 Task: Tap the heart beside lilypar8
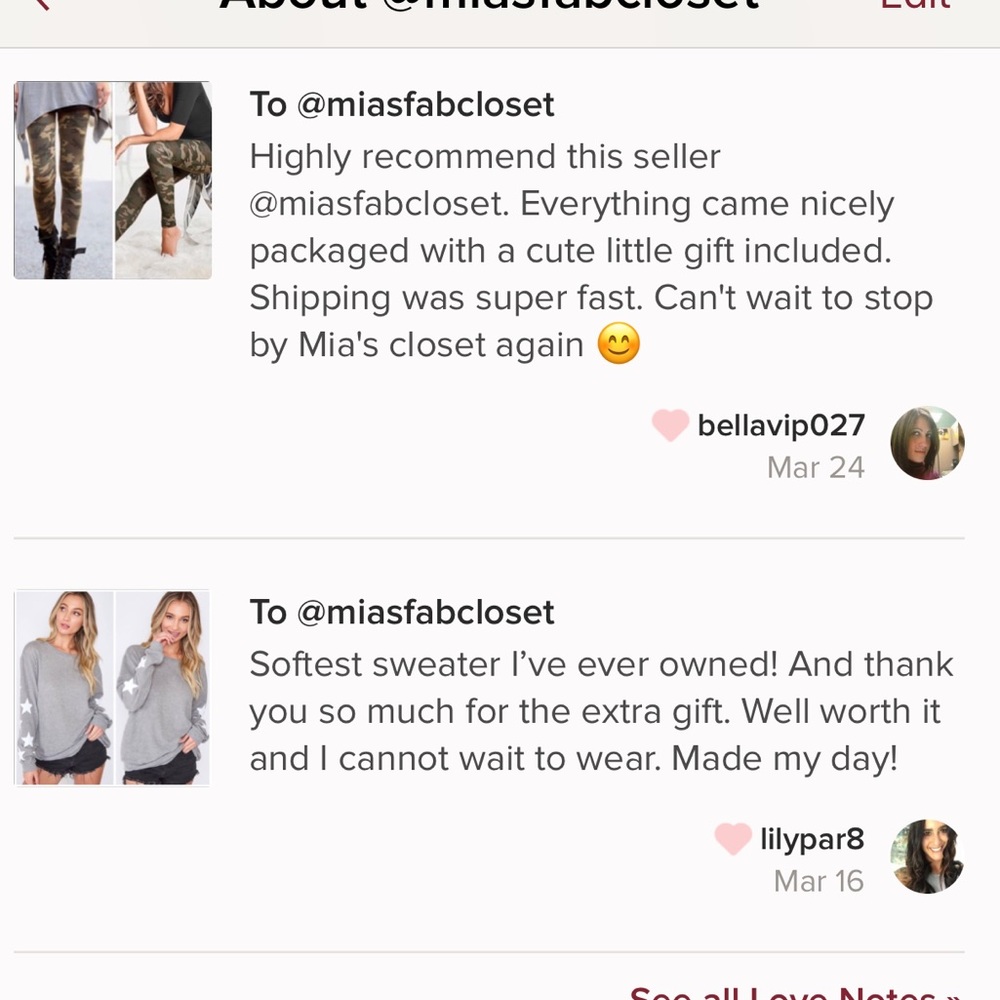pos(732,838)
